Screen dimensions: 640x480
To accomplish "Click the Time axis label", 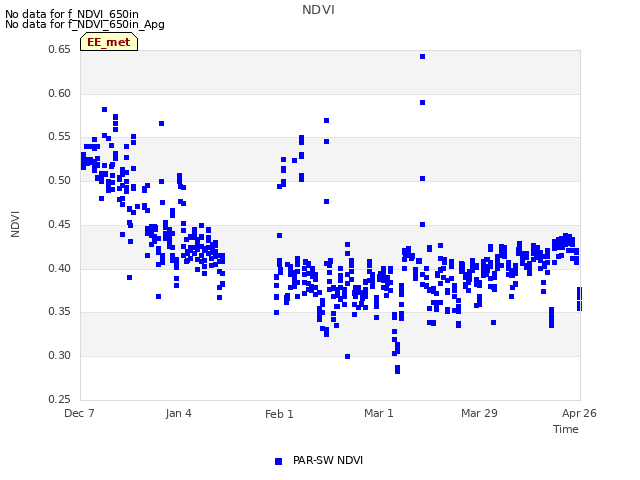I will (566, 429).
